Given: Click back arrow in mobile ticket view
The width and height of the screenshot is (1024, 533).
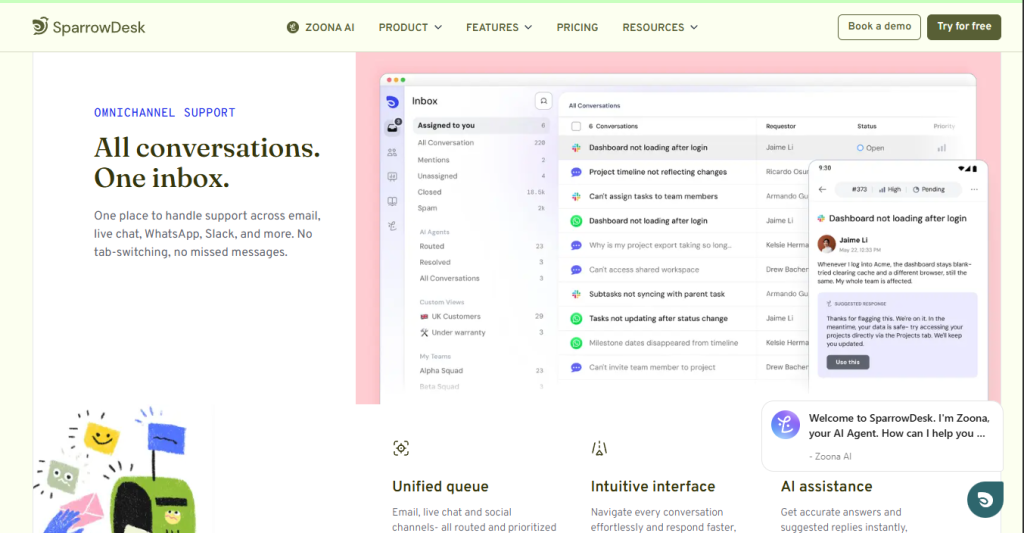Looking at the screenshot, I should tap(822, 189).
